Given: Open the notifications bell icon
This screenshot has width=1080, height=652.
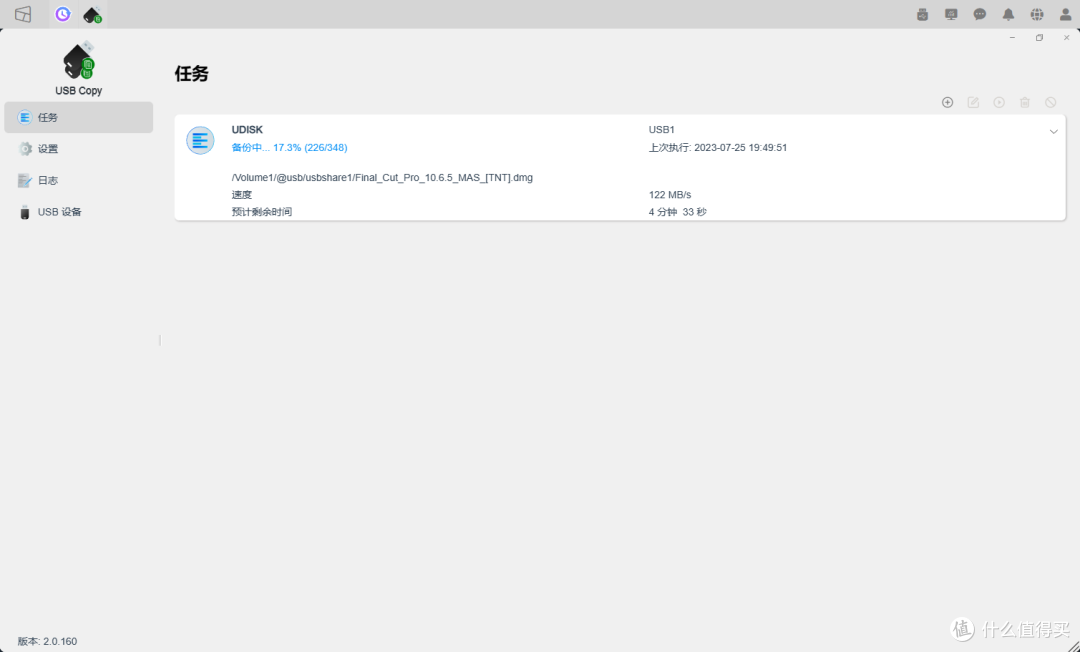Looking at the screenshot, I should click(1008, 14).
